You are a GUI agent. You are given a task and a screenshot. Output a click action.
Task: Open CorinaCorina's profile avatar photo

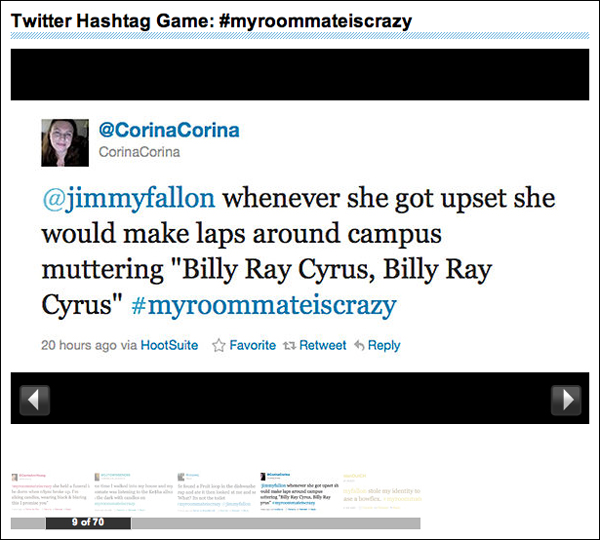[66, 143]
